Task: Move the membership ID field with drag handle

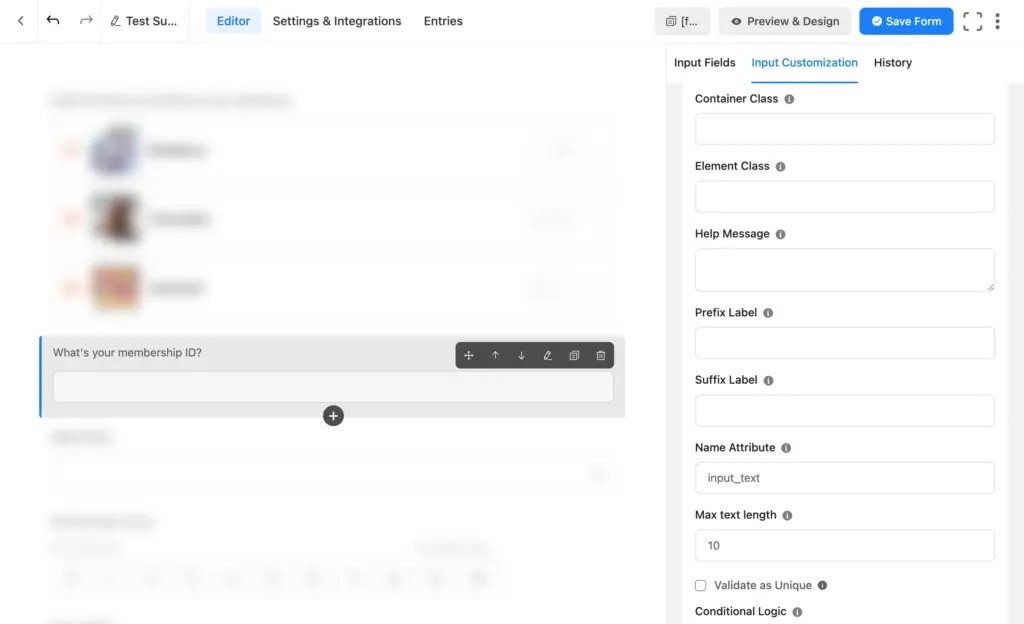Action: (x=468, y=356)
